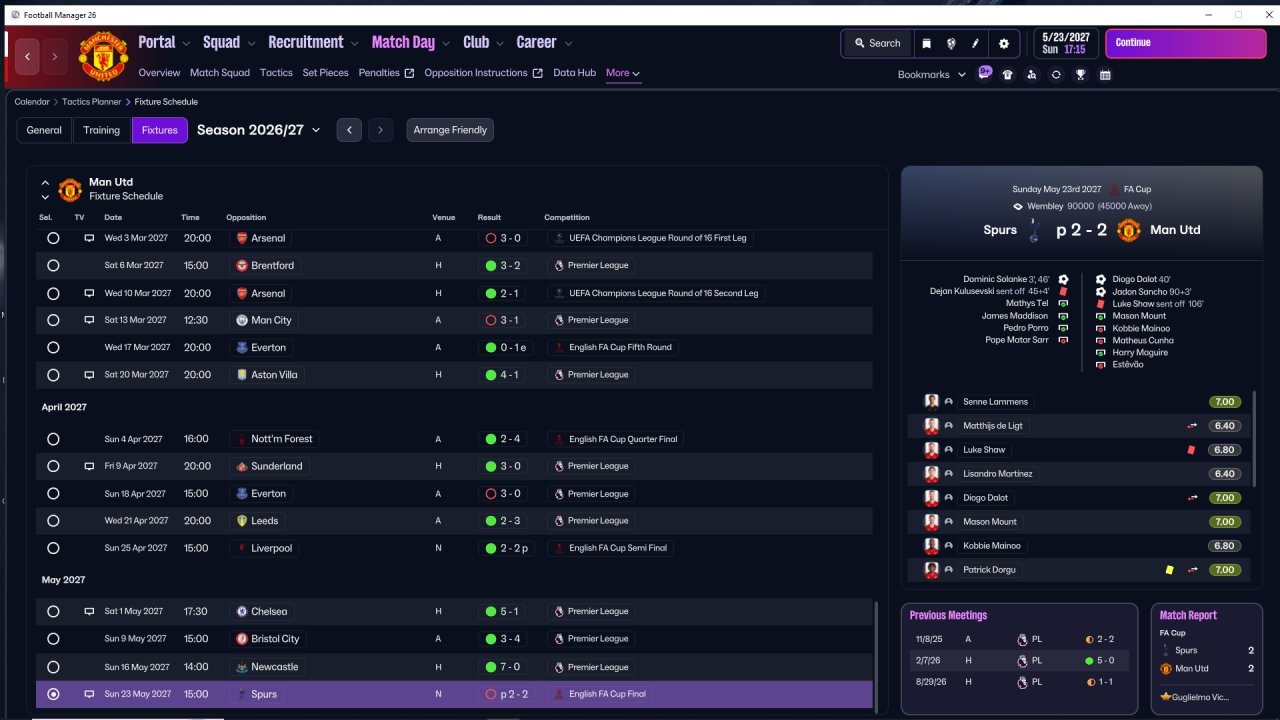
Task: Expand the Bookmarks dropdown
Action: point(932,74)
